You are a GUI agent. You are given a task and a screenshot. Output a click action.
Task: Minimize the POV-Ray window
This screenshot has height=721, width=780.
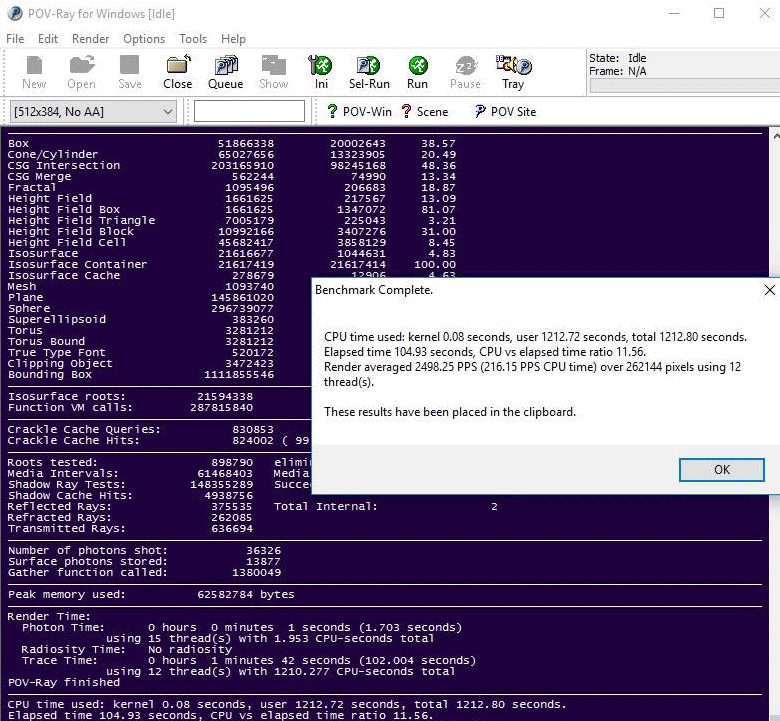tap(674, 13)
